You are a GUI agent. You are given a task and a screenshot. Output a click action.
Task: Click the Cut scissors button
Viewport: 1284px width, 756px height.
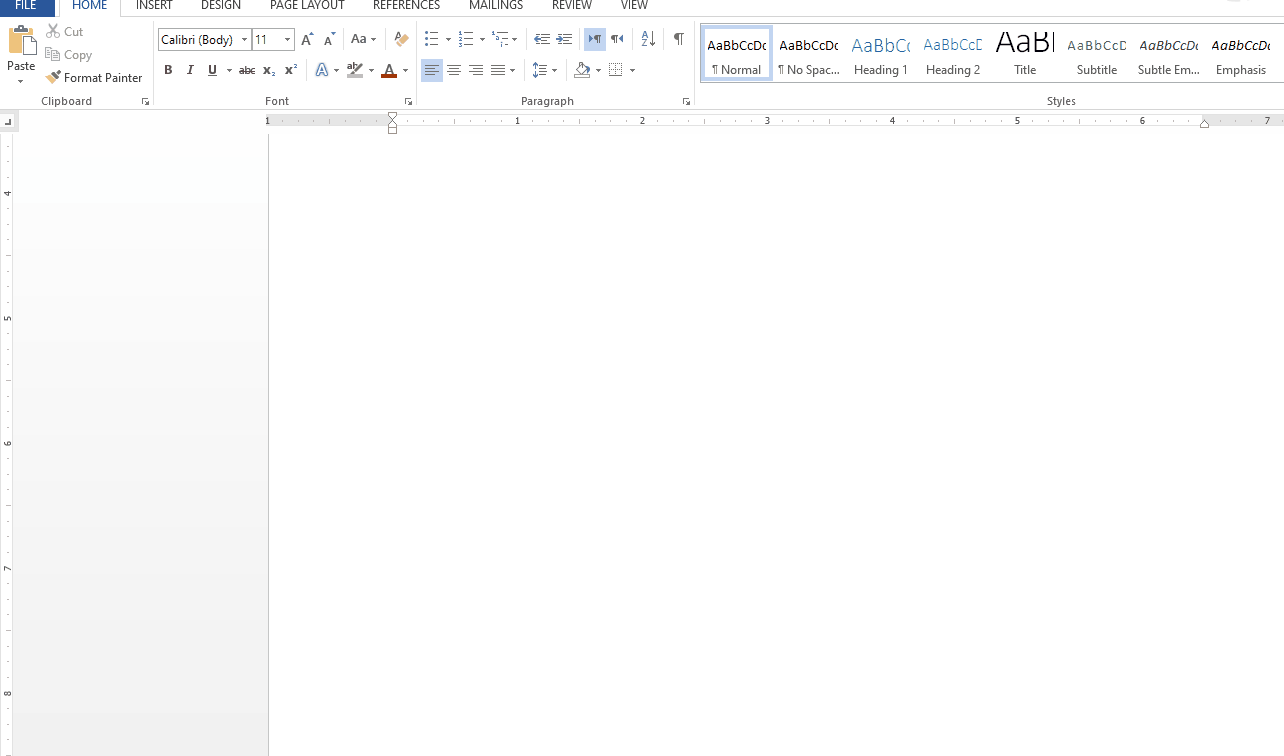point(65,32)
